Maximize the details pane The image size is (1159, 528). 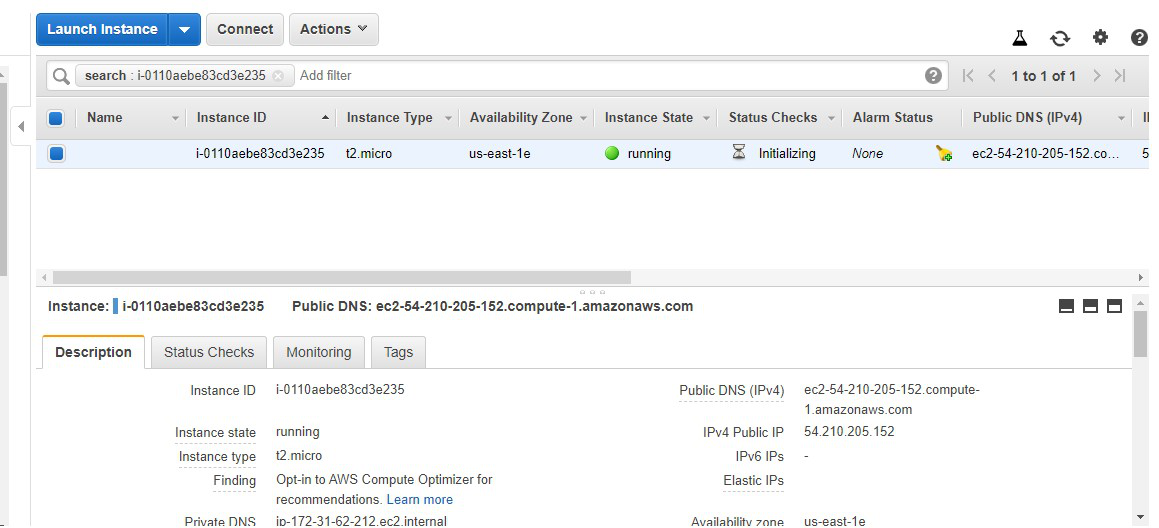[x=1115, y=306]
